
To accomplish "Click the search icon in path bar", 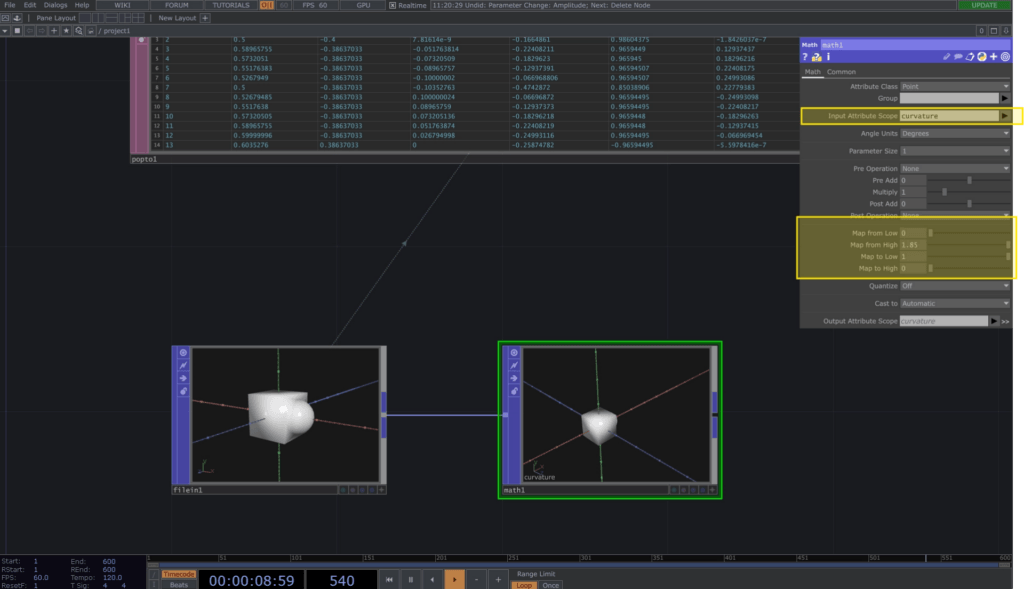I will click(x=78, y=31).
